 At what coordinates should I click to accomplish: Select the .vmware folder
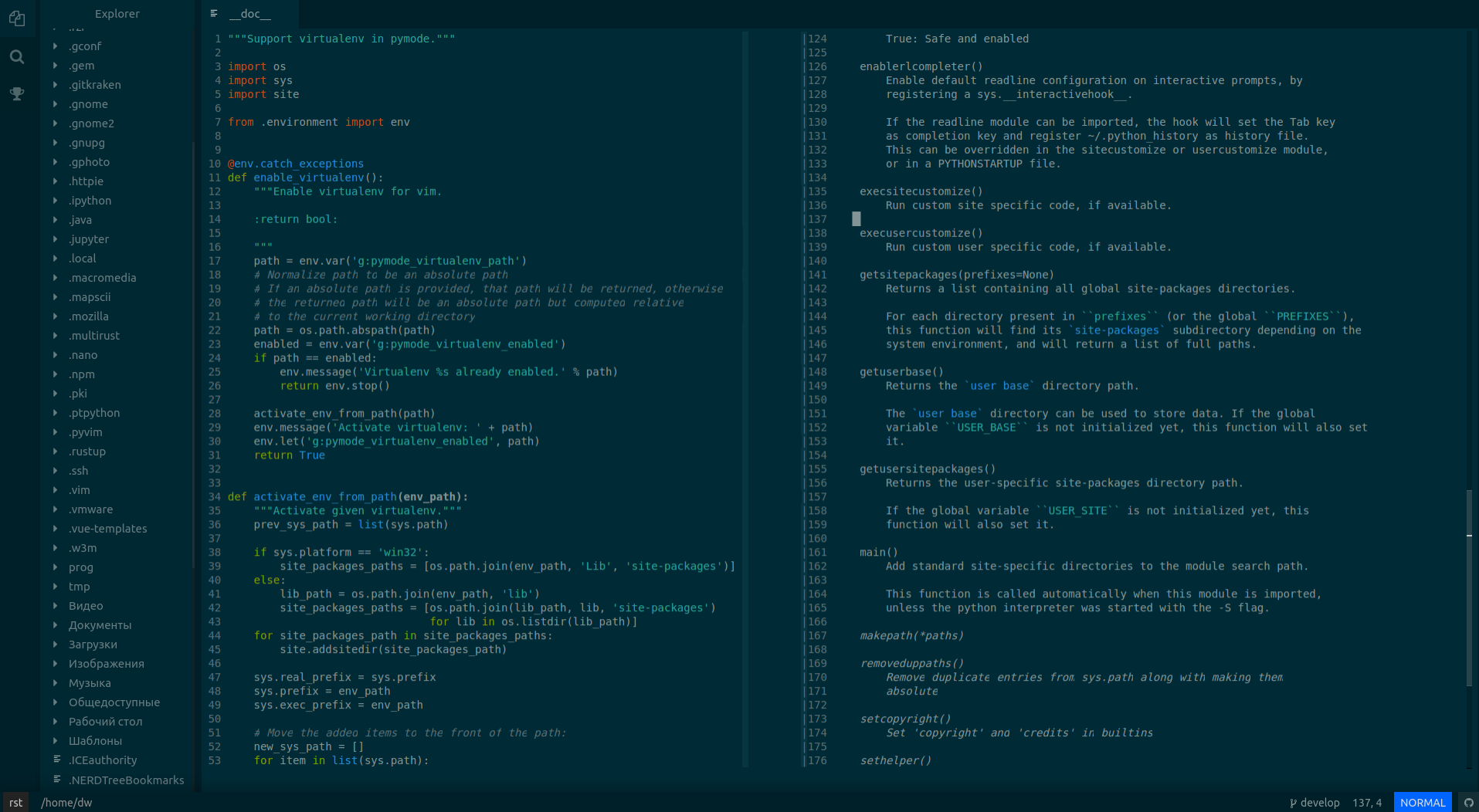[90, 509]
